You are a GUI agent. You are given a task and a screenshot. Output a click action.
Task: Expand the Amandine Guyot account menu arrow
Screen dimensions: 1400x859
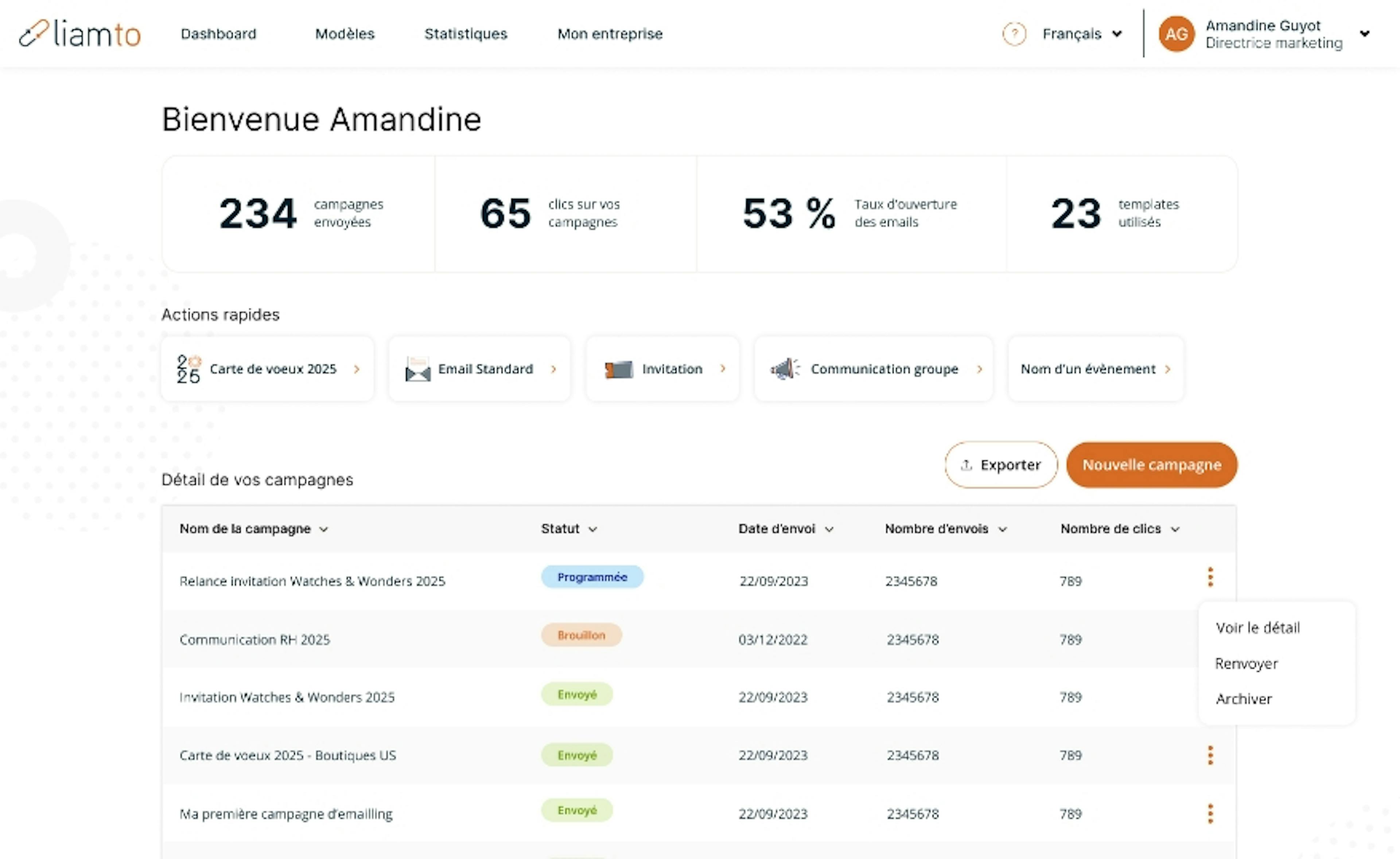[x=1365, y=34]
